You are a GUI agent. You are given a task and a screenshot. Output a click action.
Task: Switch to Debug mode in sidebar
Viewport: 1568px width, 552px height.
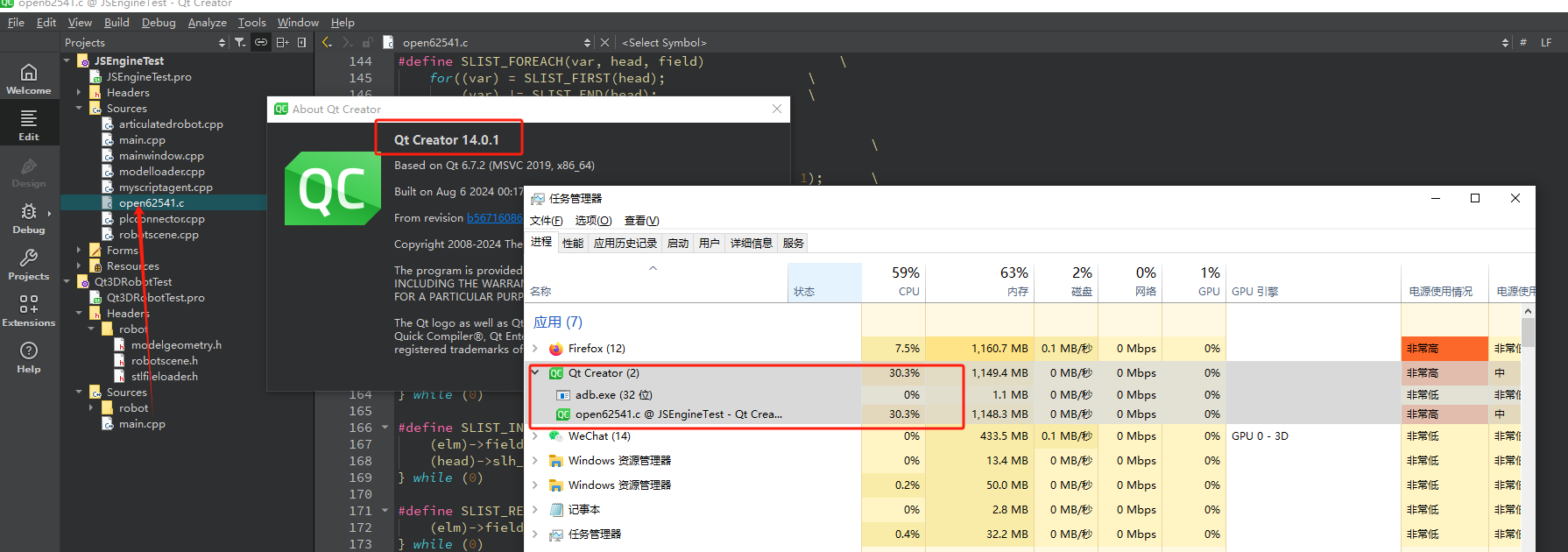[x=29, y=218]
